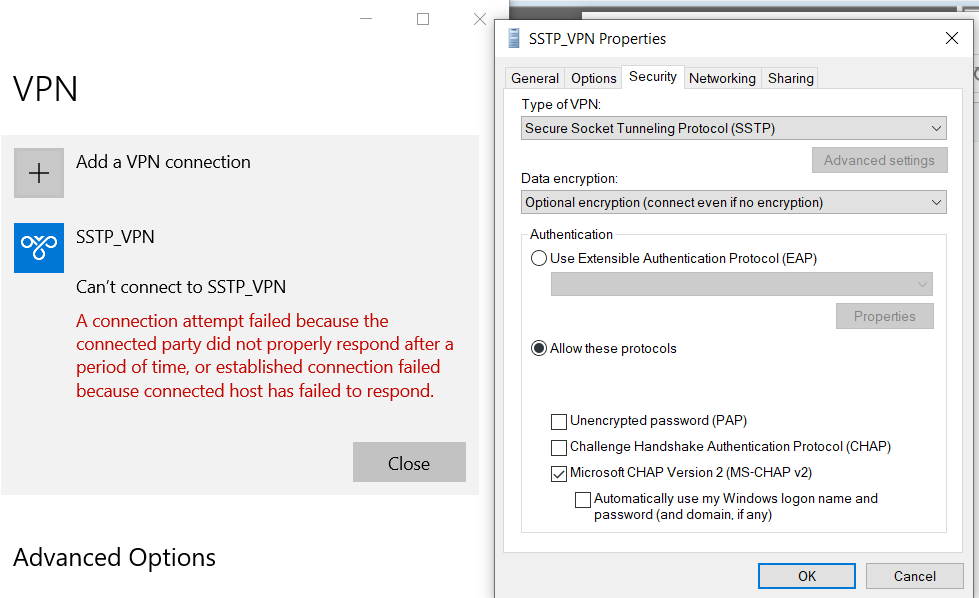Click the OK button
Image resolution: width=979 pixels, height=598 pixels.
[x=807, y=576]
